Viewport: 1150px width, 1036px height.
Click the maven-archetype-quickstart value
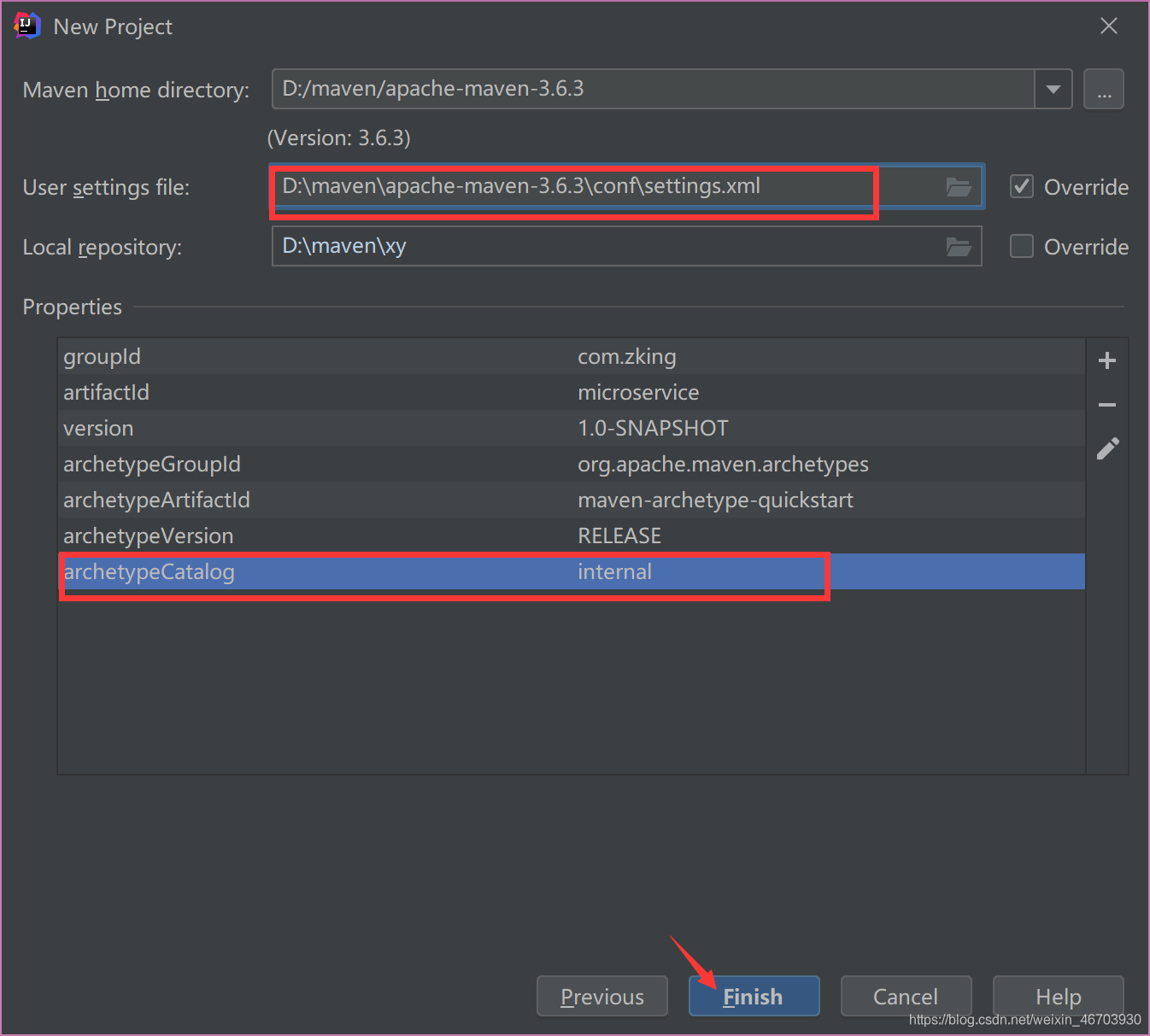(715, 500)
